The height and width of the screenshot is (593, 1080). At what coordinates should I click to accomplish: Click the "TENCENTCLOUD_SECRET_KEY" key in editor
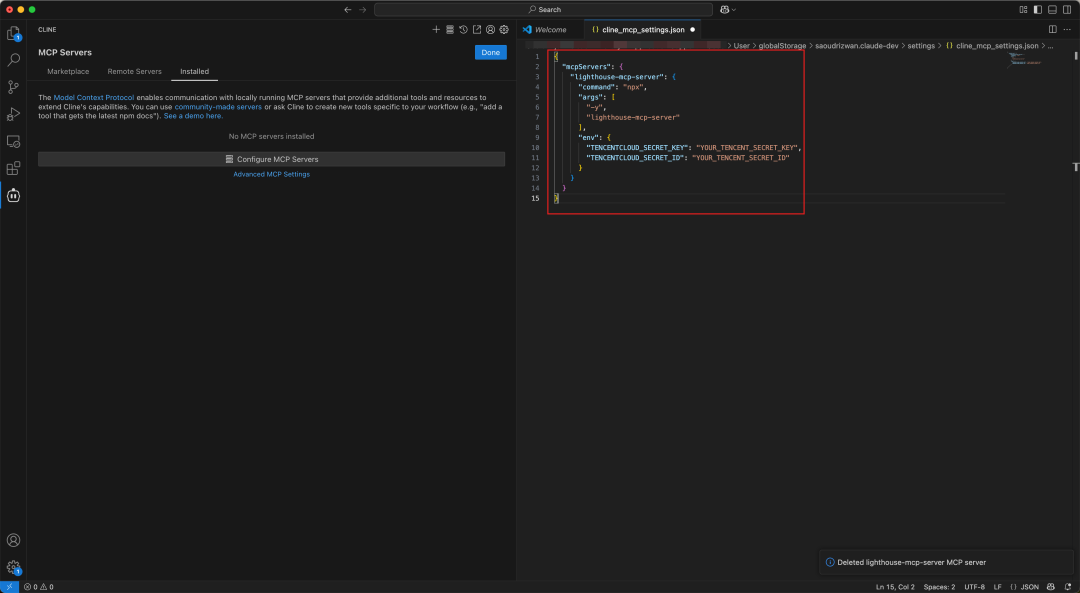[x=637, y=147]
